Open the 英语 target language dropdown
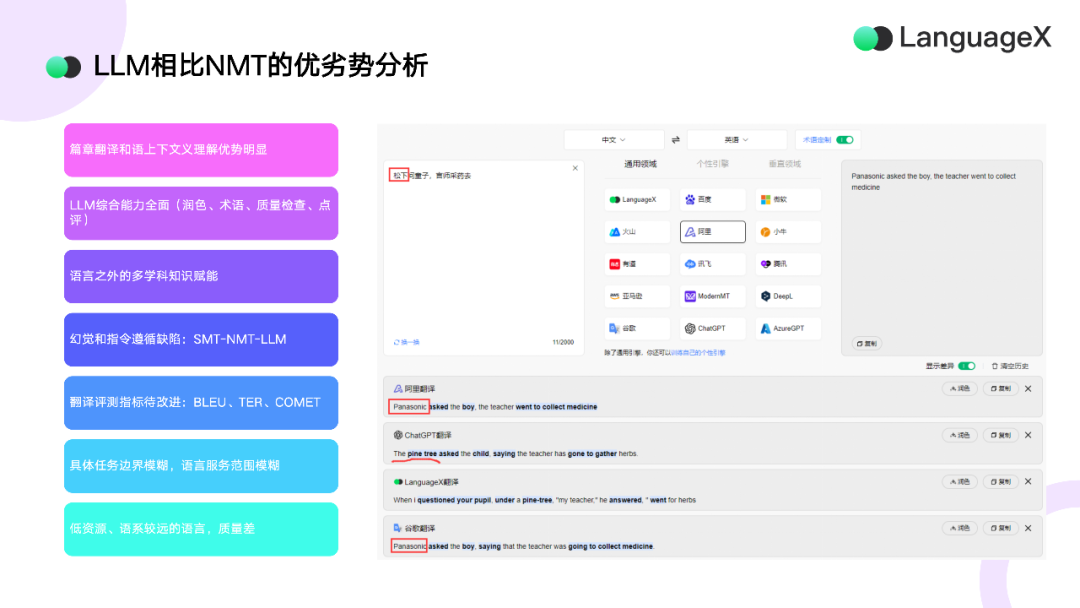The height and width of the screenshot is (608, 1080). coord(737,139)
